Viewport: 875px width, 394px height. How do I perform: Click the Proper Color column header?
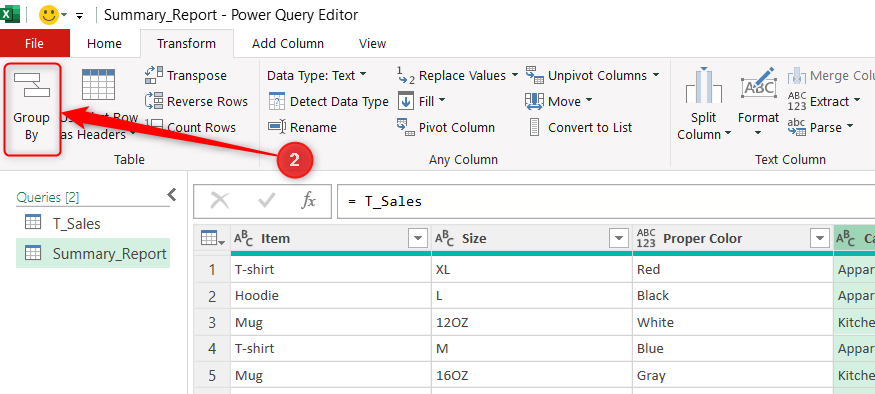(x=733, y=239)
